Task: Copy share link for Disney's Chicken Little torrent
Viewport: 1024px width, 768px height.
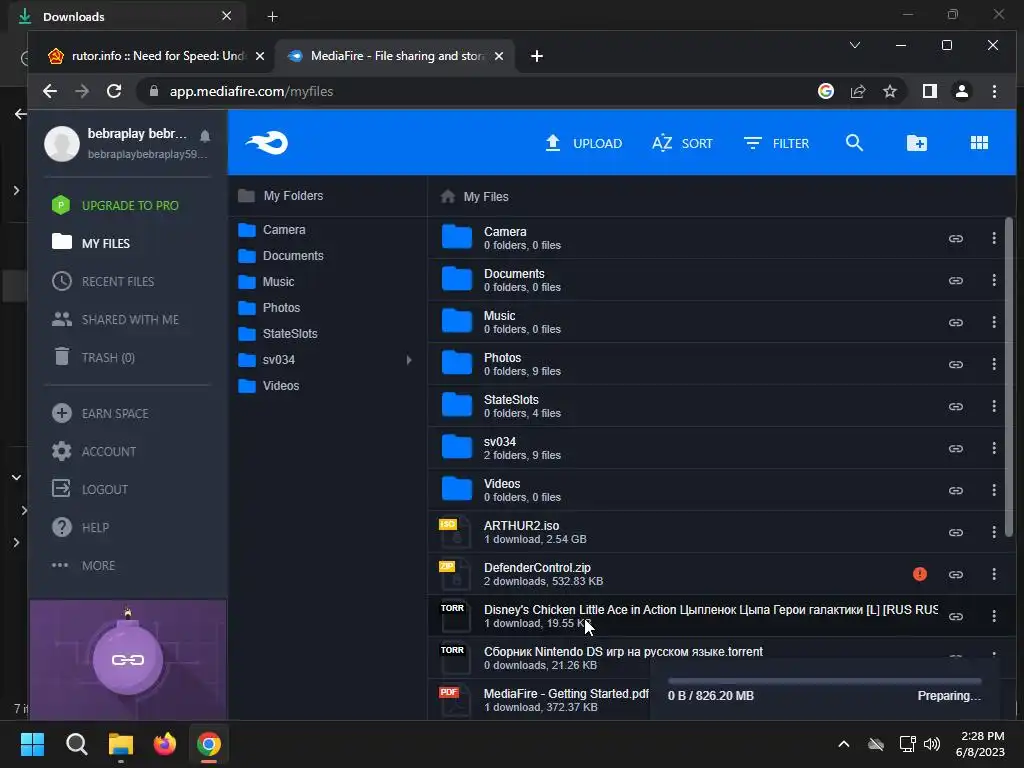Action: [955, 616]
